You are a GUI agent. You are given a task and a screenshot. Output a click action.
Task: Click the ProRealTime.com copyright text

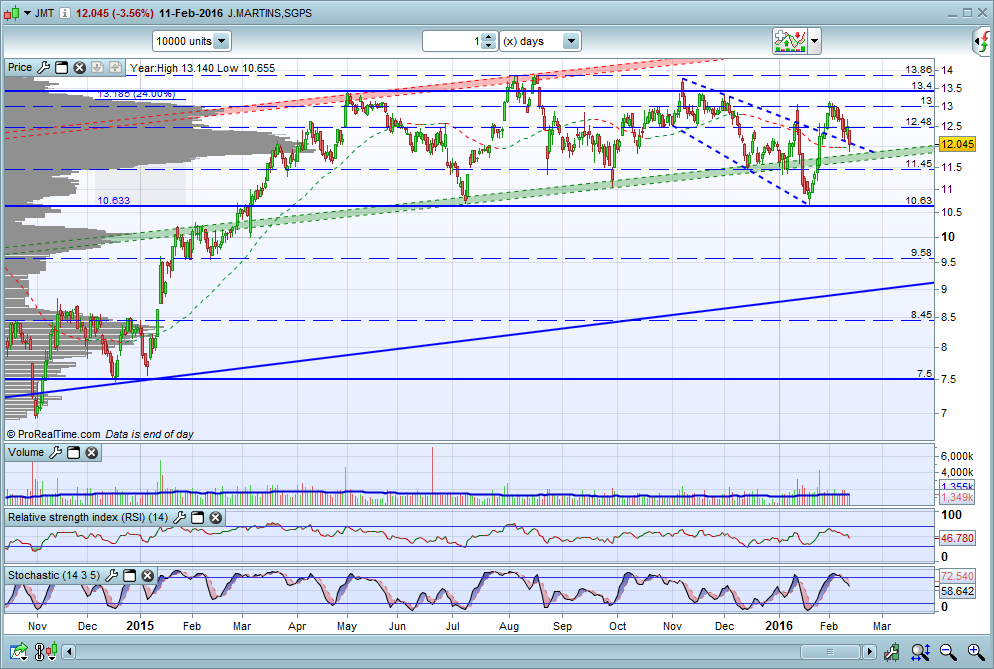pos(53,434)
